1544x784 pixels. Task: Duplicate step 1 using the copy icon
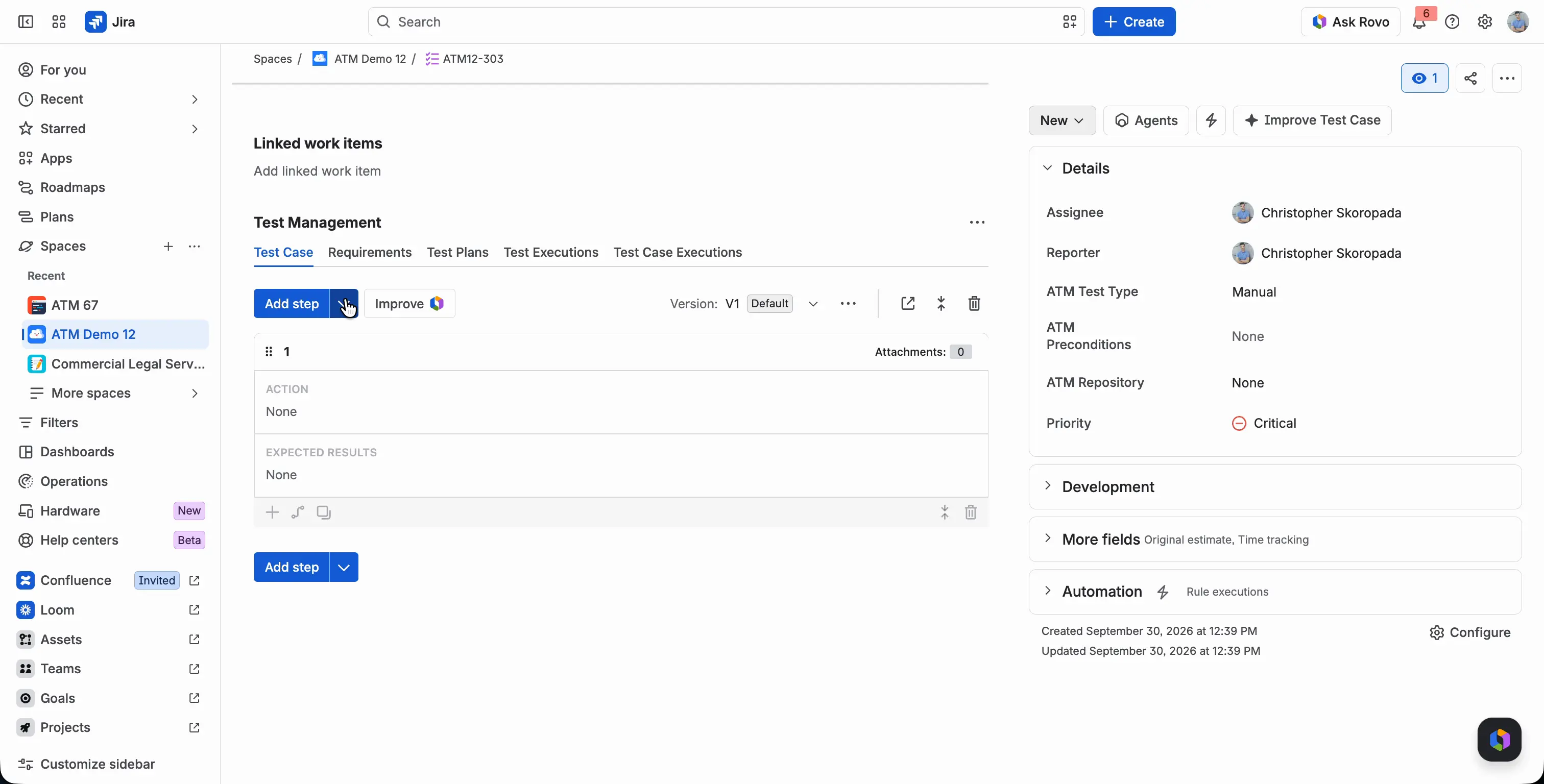click(x=324, y=512)
